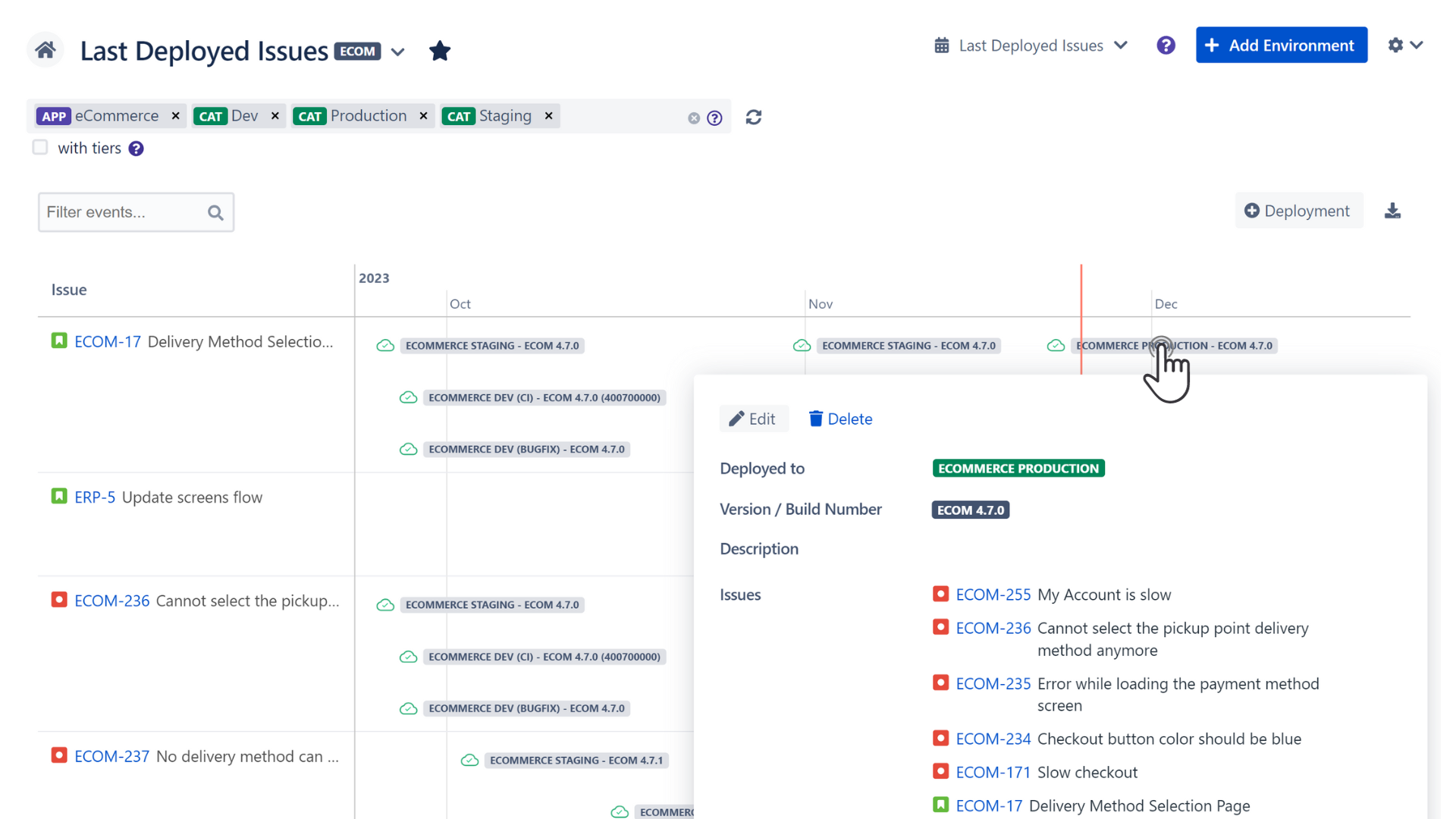The height and width of the screenshot is (819, 1456).
Task: Remove the eCommerce APP filter tag
Action: coord(175,116)
